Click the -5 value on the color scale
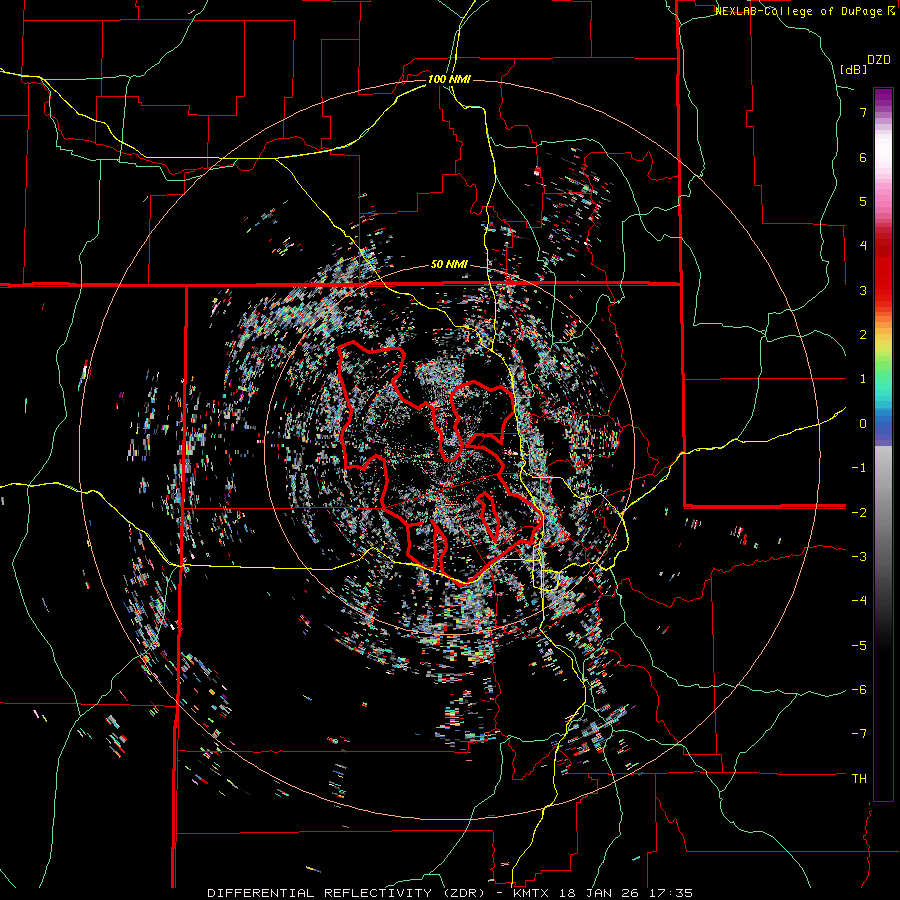 coord(859,645)
